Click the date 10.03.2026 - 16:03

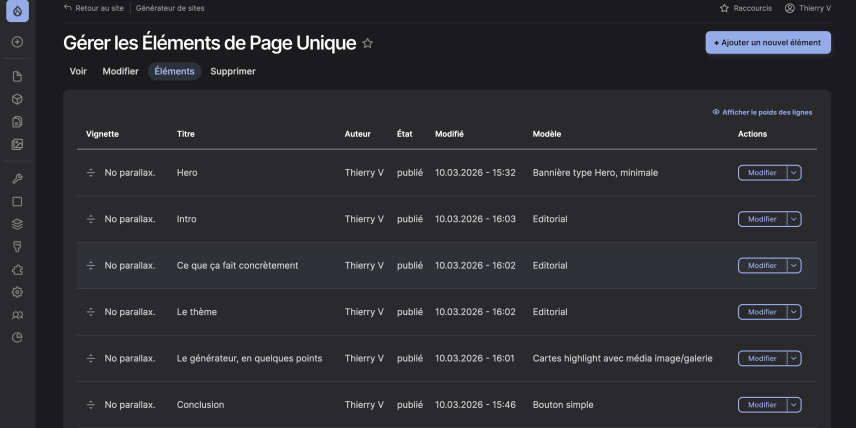click(x=475, y=219)
